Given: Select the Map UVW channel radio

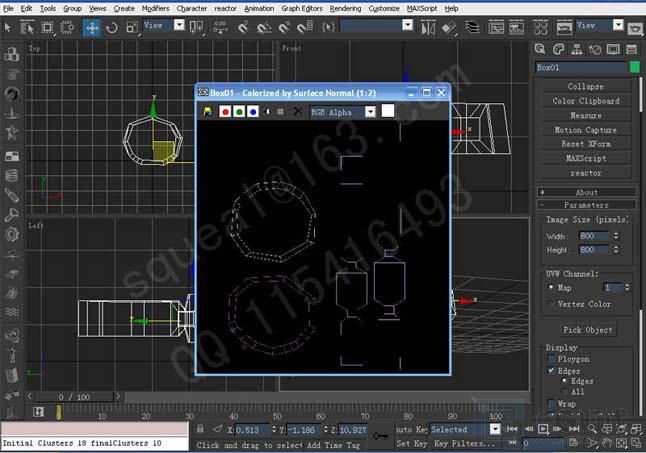Looking at the screenshot, I should tap(551, 287).
